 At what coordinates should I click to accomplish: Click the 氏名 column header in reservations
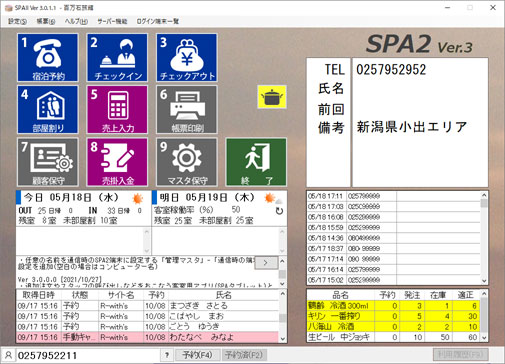pos(224,295)
